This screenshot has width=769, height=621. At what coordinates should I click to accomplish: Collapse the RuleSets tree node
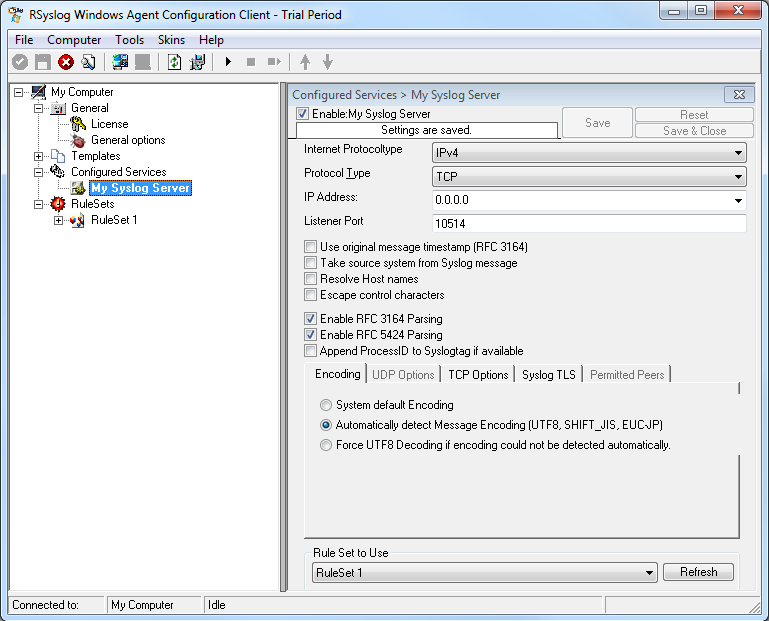click(38, 205)
